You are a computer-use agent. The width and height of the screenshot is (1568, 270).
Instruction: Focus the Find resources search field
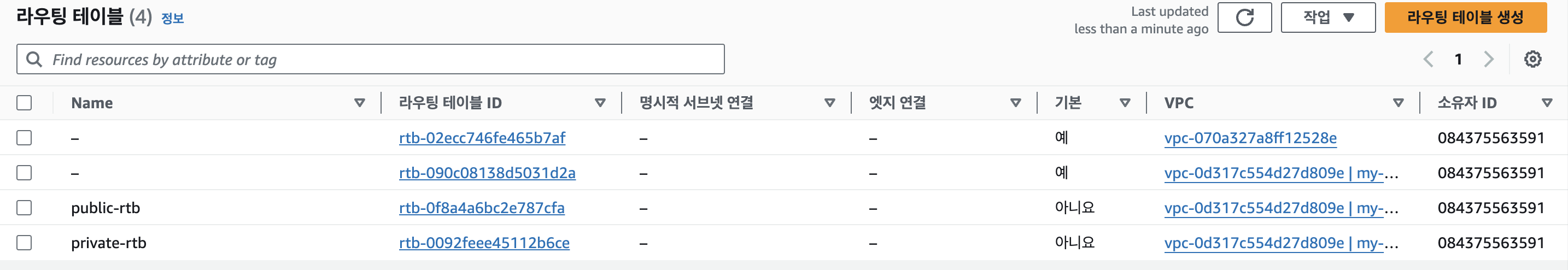tap(370, 59)
